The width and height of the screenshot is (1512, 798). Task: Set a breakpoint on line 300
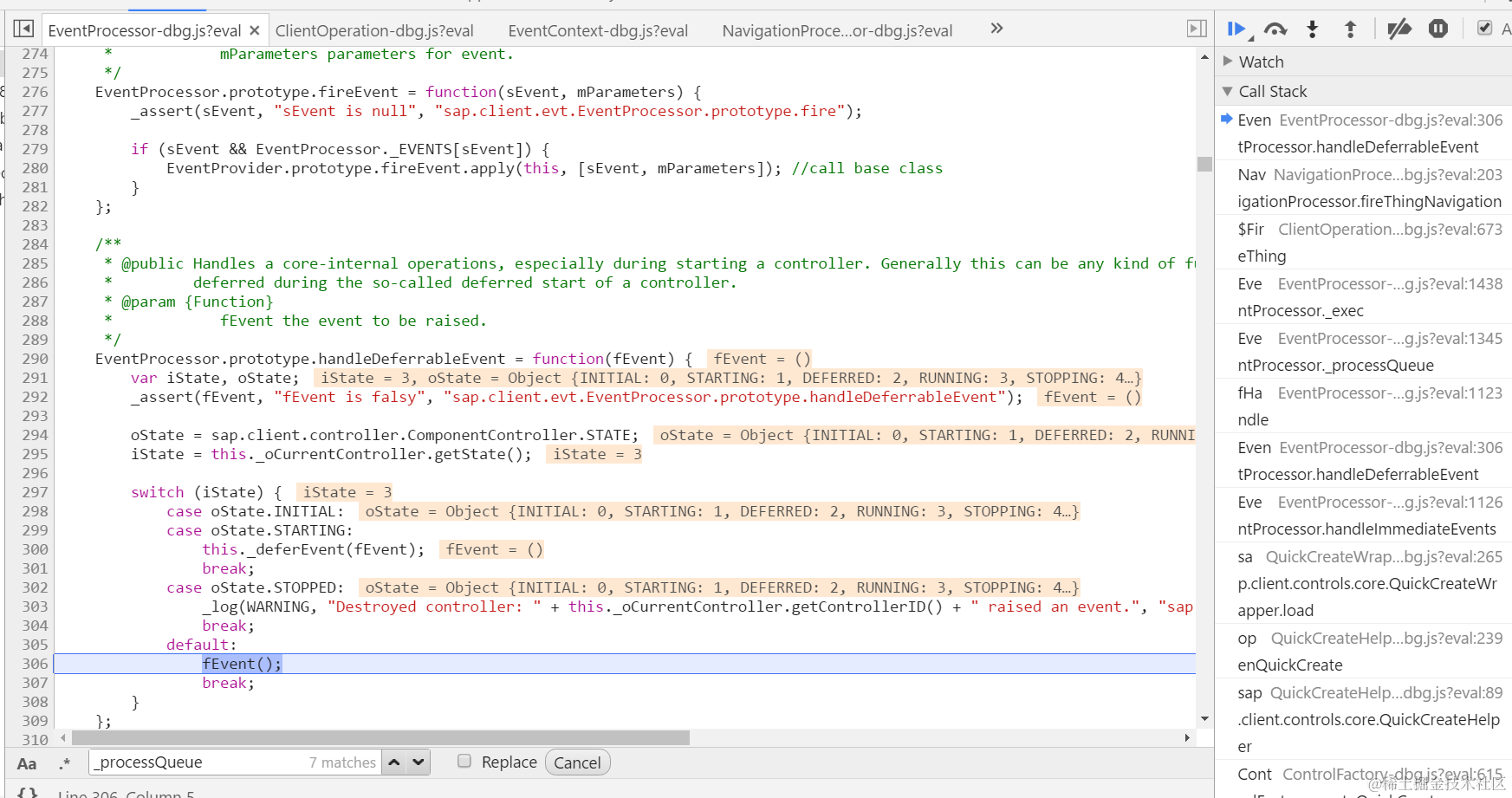(x=35, y=549)
